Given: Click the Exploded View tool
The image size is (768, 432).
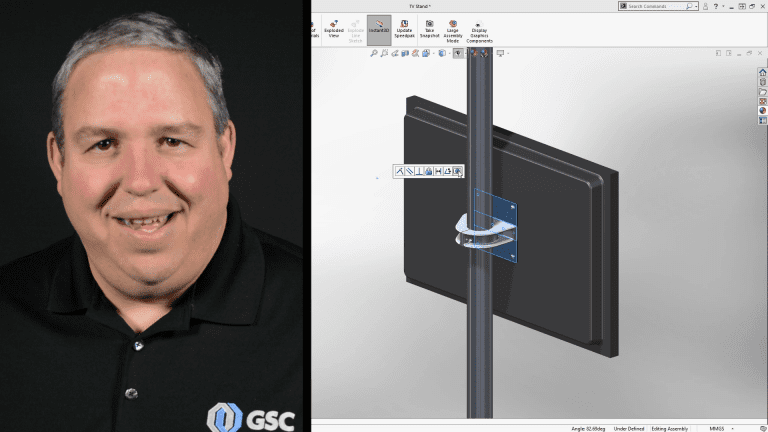Looking at the screenshot, I should coord(333,28).
